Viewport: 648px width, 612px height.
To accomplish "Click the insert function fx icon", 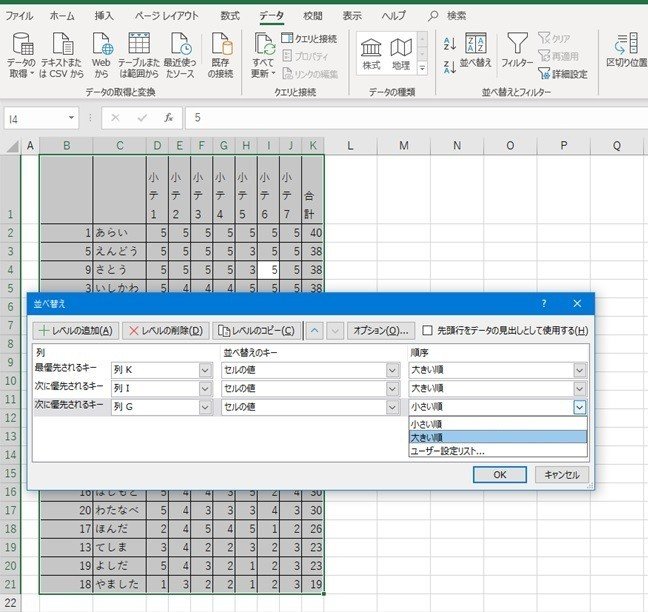I will (168, 118).
